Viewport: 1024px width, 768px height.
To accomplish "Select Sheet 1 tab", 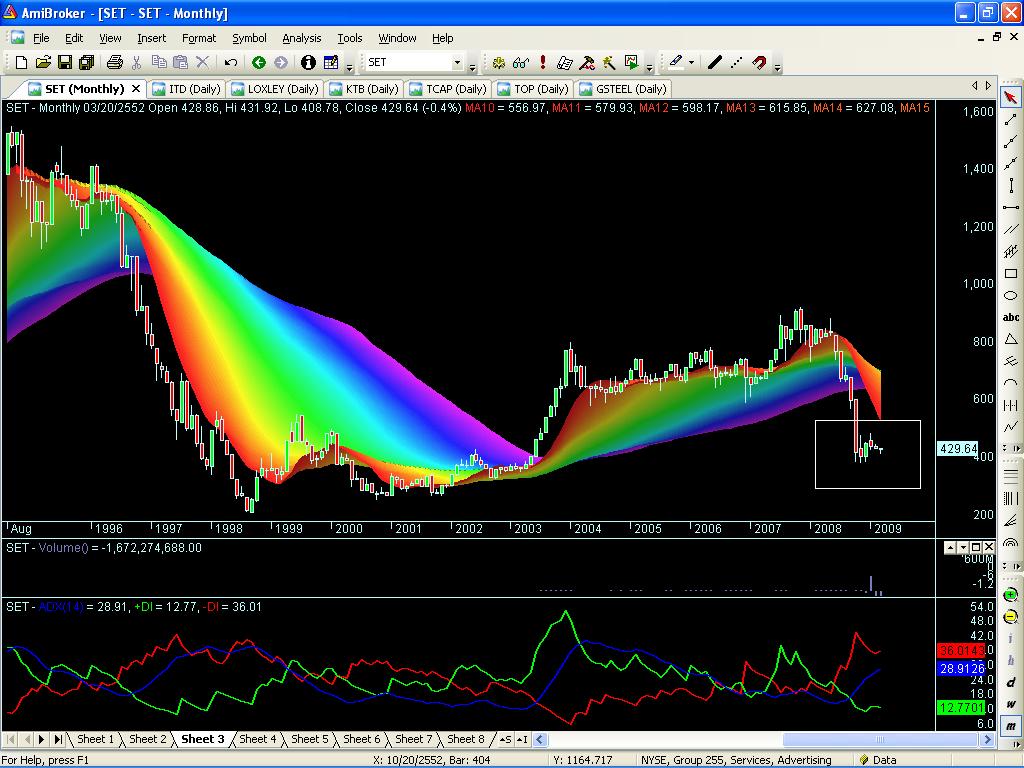I will tap(95, 739).
